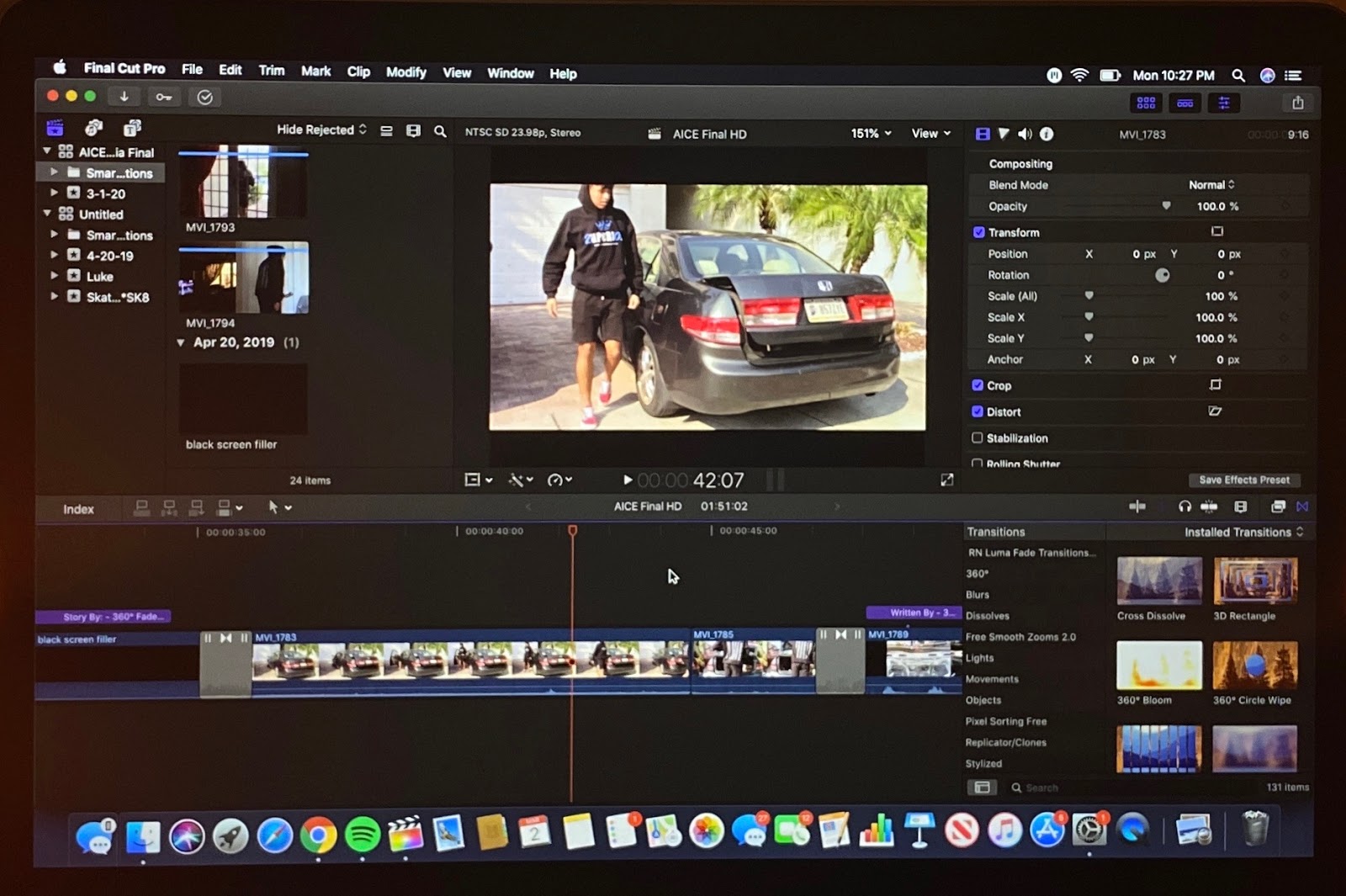Screen dimensions: 1346x896
Task: Open the 151% zoom dropdown
Action: coord(872,133)
